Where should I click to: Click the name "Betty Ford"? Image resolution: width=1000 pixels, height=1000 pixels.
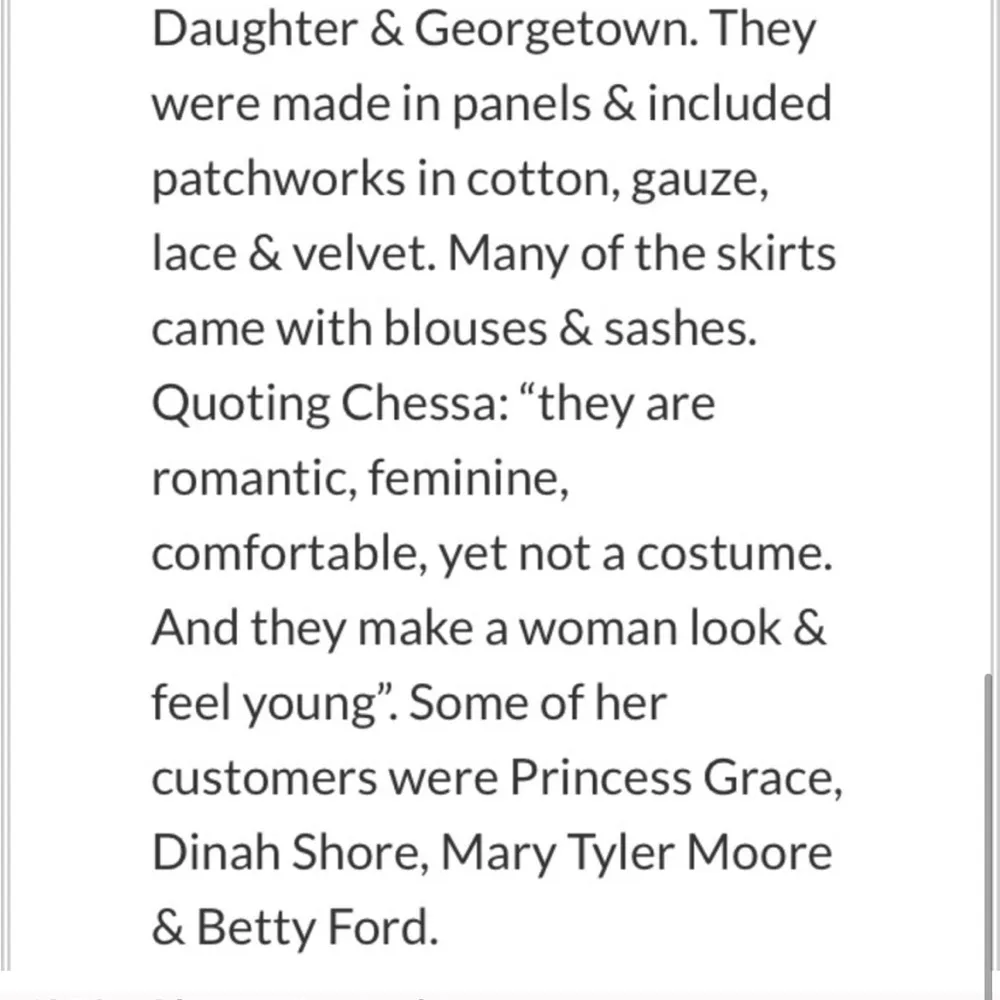pyautogui.click(x=317, y=927)
